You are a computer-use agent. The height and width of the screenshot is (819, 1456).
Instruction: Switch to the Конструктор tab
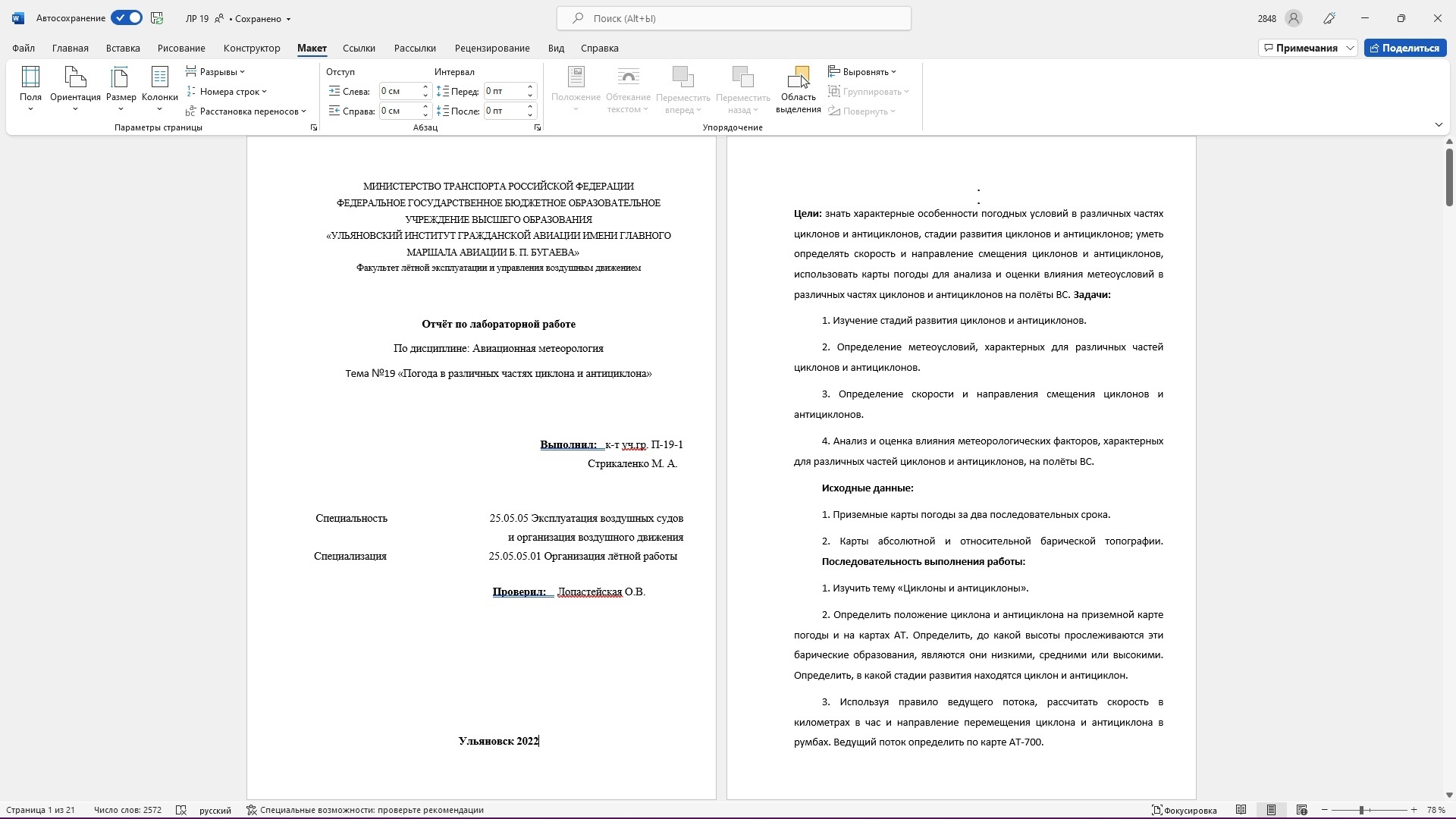(252, 48)
